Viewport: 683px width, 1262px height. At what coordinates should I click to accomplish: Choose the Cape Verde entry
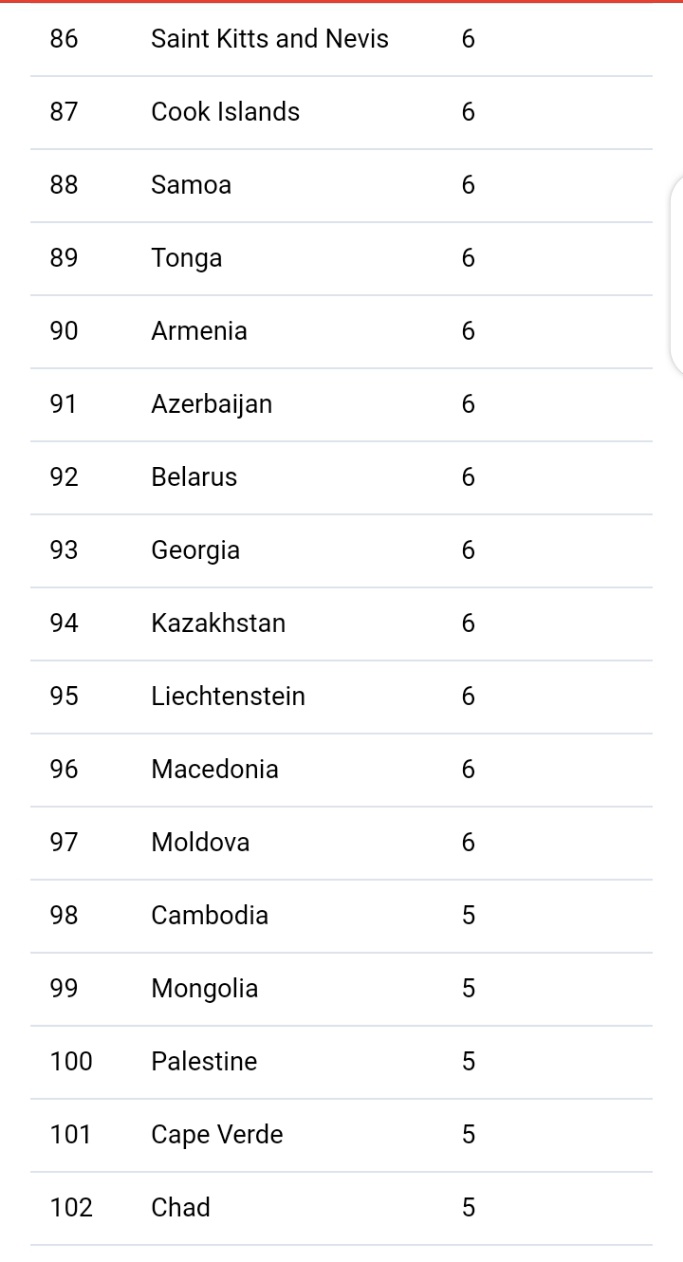coord(217,1134)
